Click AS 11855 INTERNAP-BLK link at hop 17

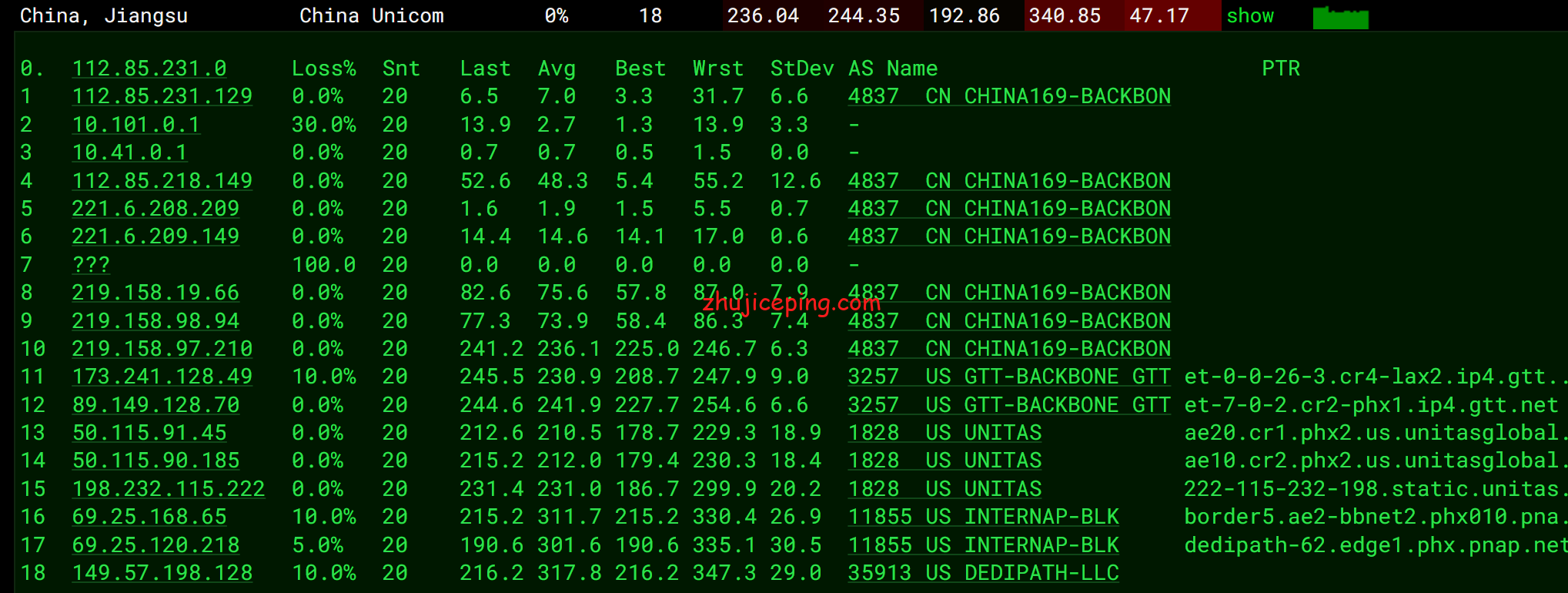pyautogui.click(x=984, y=545)
